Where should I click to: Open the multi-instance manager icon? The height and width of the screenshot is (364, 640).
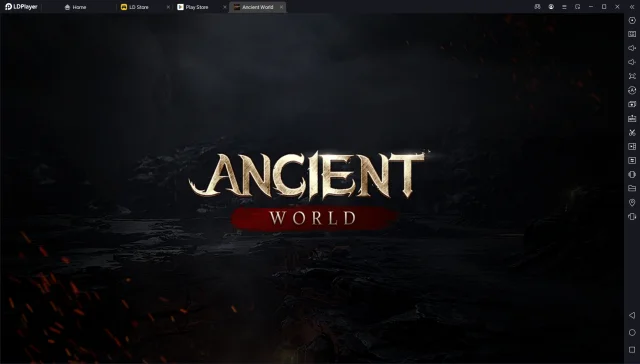pos(632,104)
